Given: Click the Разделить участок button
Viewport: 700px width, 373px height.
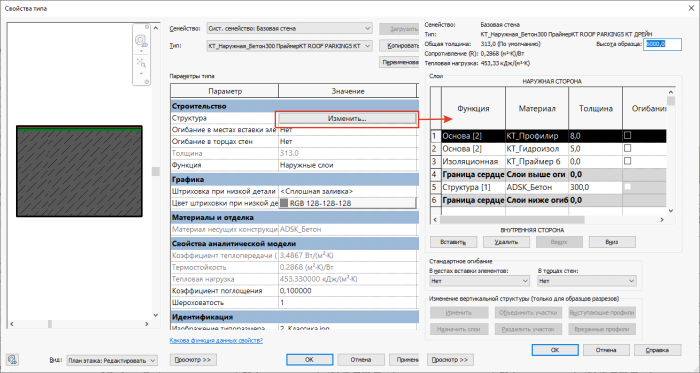Looking at the screenshot, I should point(529,329).
